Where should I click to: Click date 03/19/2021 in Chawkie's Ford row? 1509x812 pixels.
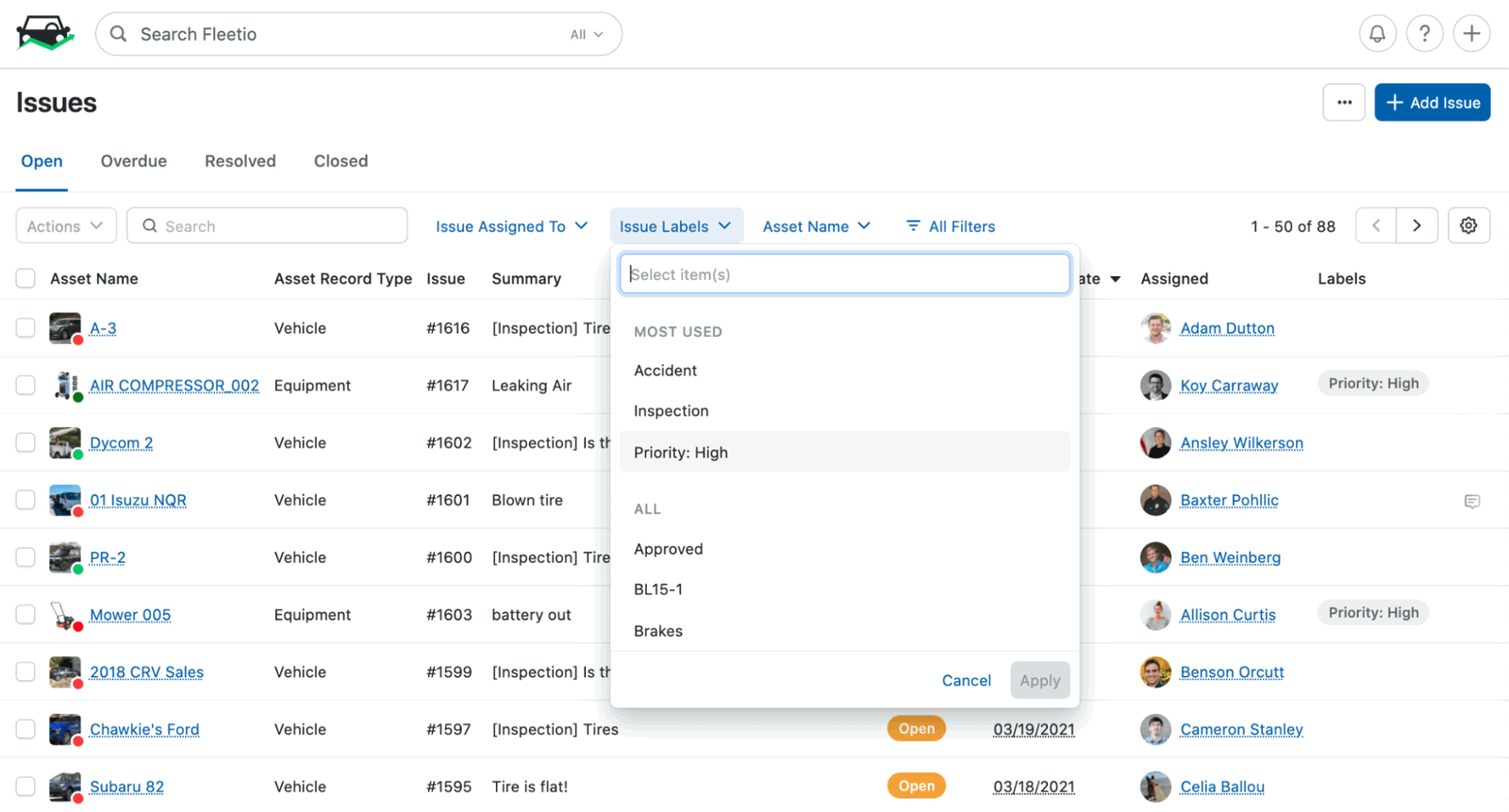click(x=1034, y=730)
